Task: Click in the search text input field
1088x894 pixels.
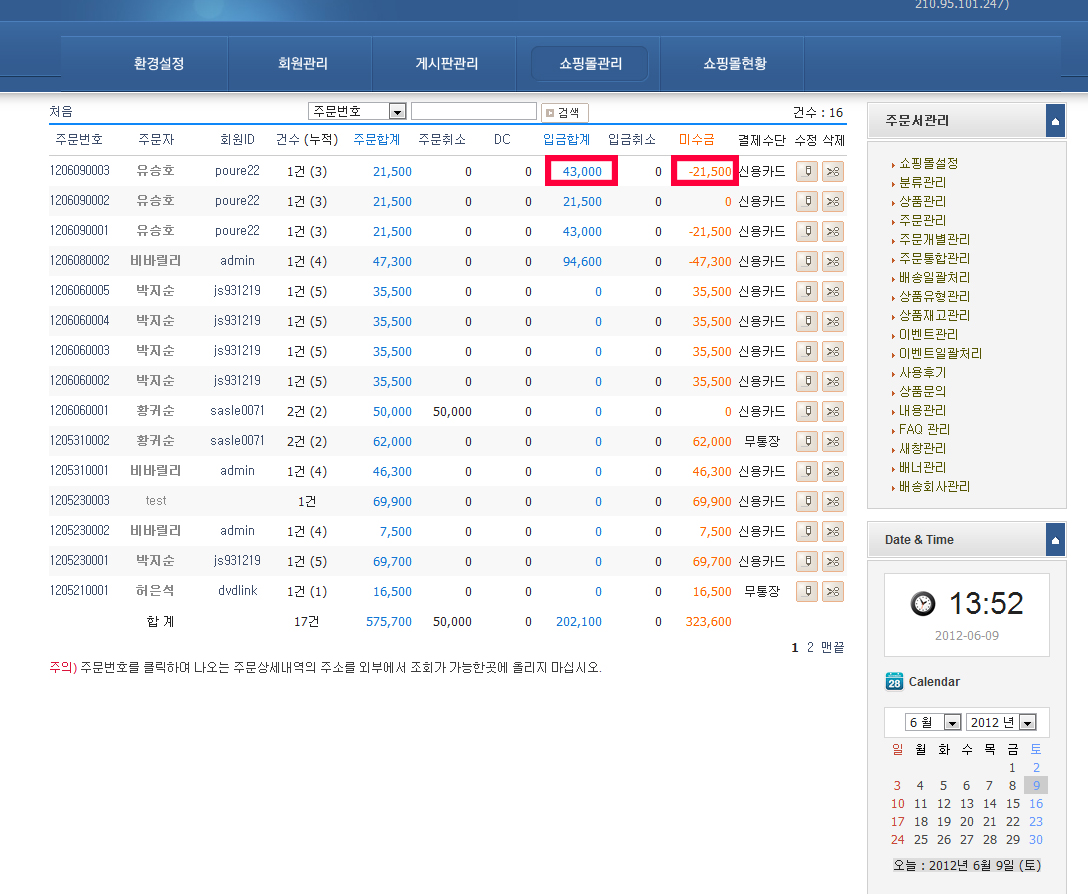Action: [x=473, y=112]
